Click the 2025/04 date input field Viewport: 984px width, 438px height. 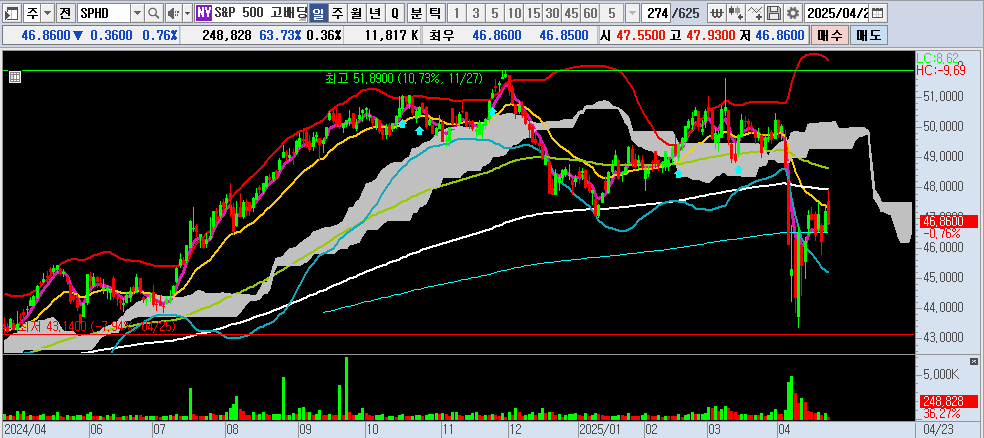coord(838,13)
